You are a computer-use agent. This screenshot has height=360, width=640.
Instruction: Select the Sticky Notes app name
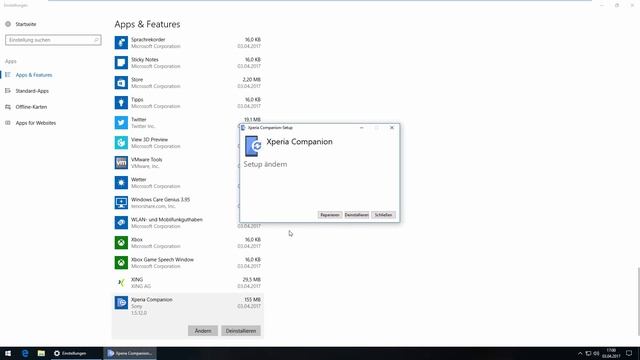click(144, 60)
